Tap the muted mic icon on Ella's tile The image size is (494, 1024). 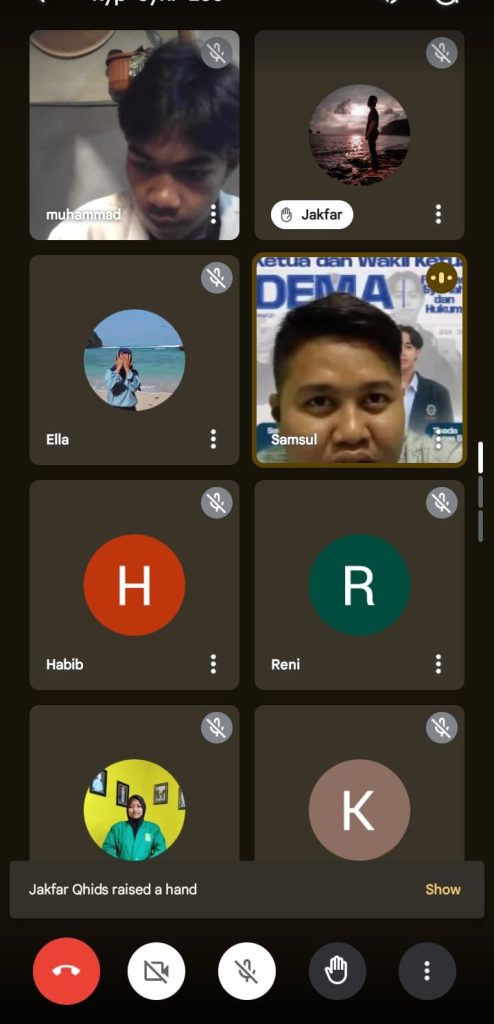(216, 278)
